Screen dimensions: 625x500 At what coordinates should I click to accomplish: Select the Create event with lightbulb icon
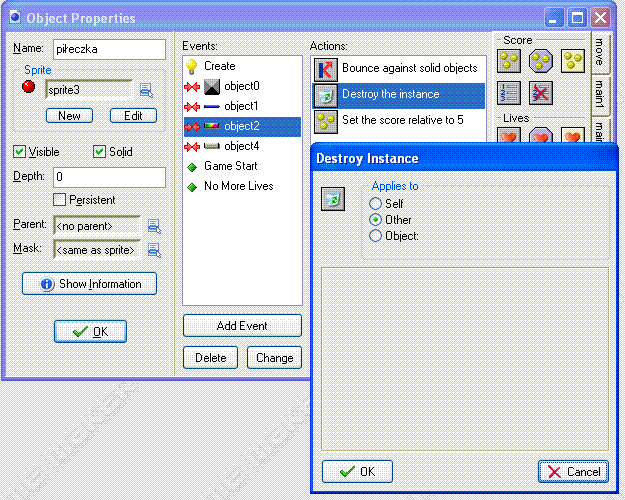pos(219,66)
